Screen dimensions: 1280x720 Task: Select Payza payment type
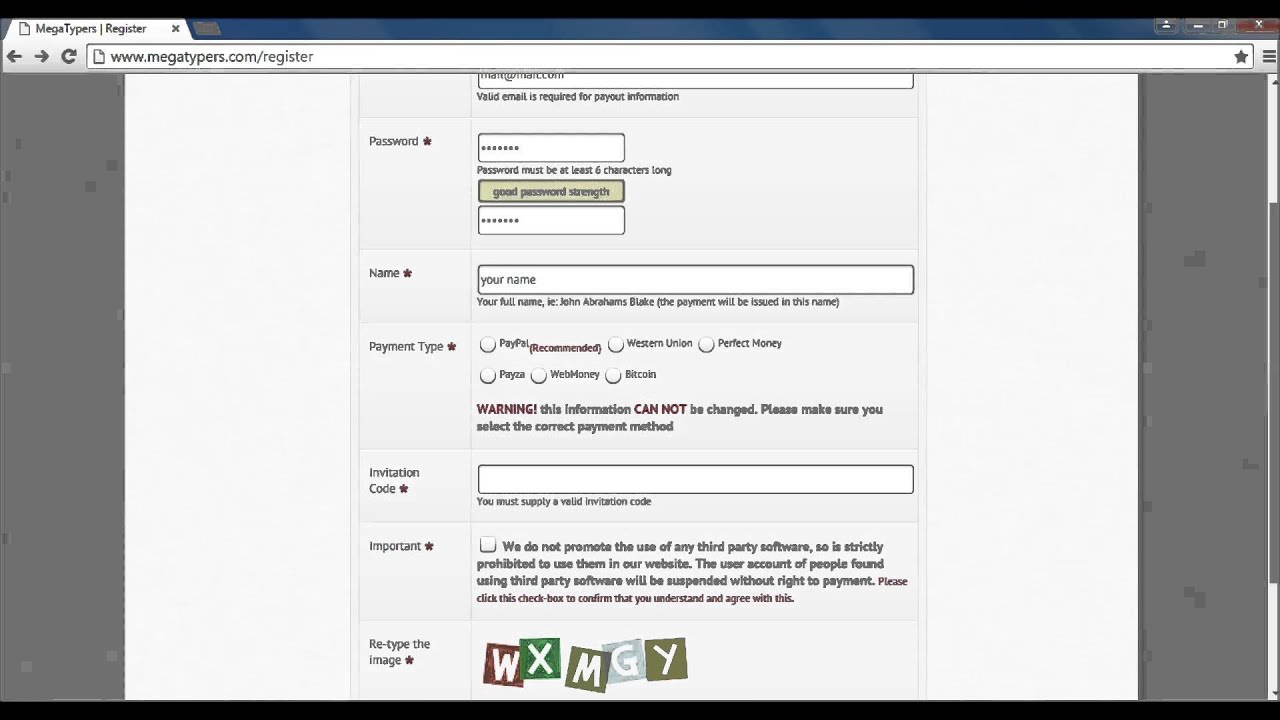487,375
